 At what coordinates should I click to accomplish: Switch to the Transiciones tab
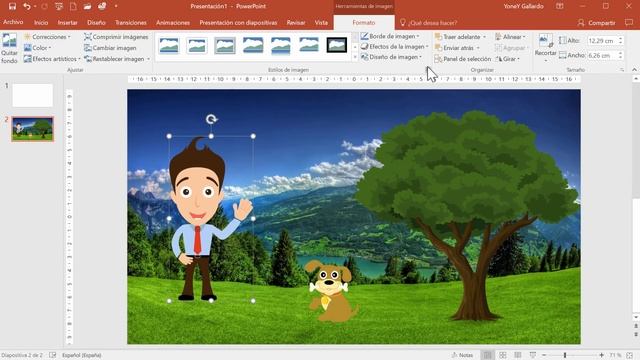point(131,22)
